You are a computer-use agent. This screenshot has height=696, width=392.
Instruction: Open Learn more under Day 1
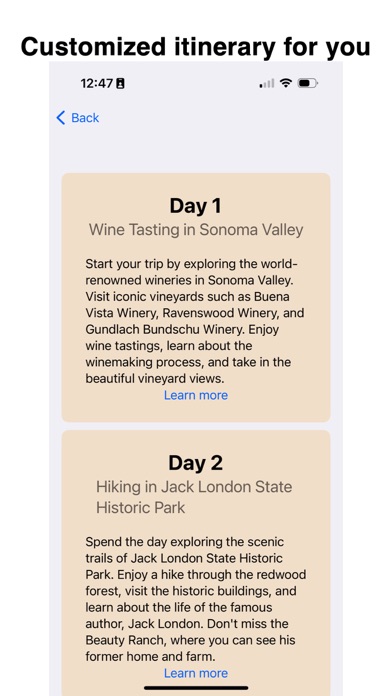pos(196,395)
